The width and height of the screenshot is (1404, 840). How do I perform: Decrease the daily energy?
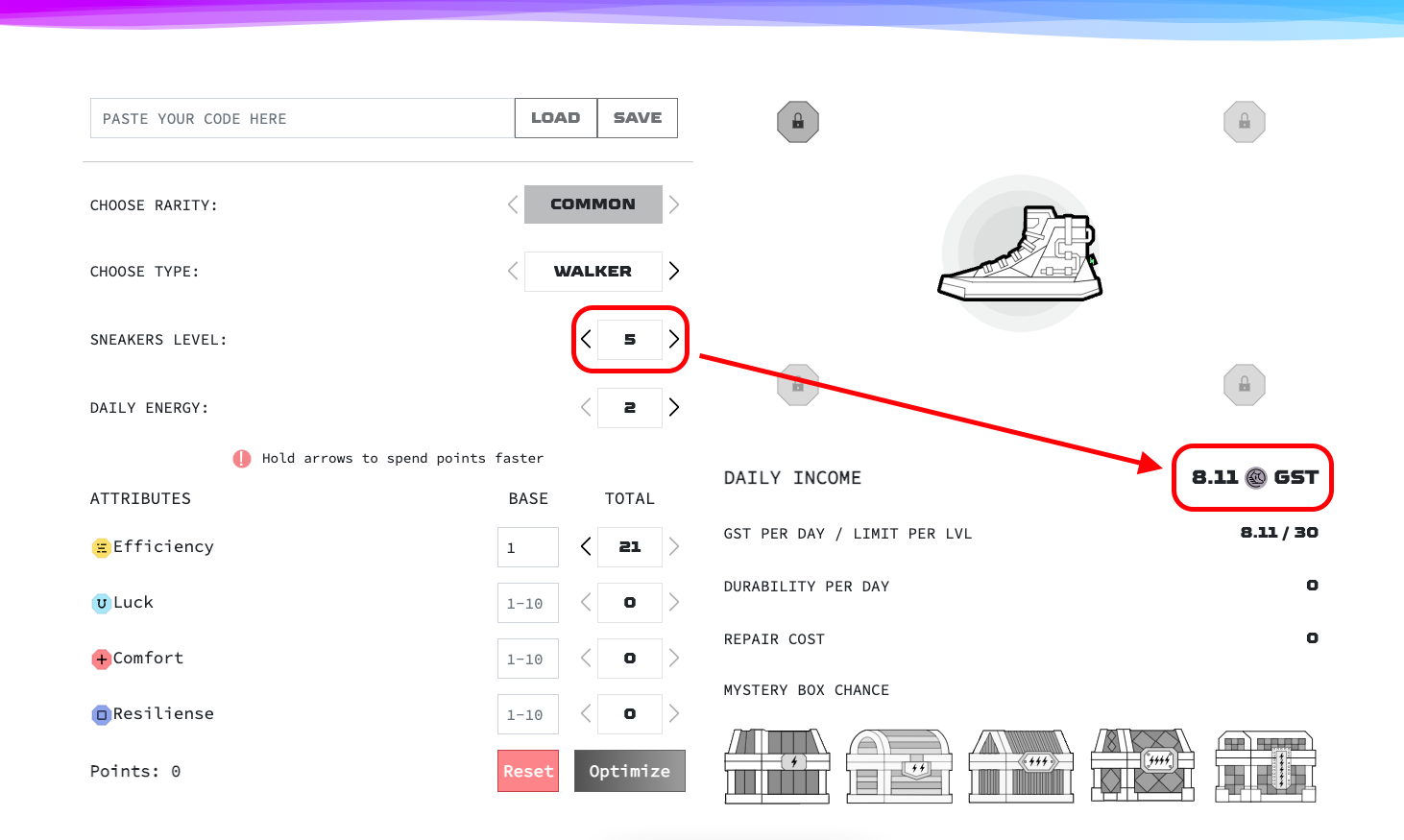pyautogui.click(x=586, y=407)
